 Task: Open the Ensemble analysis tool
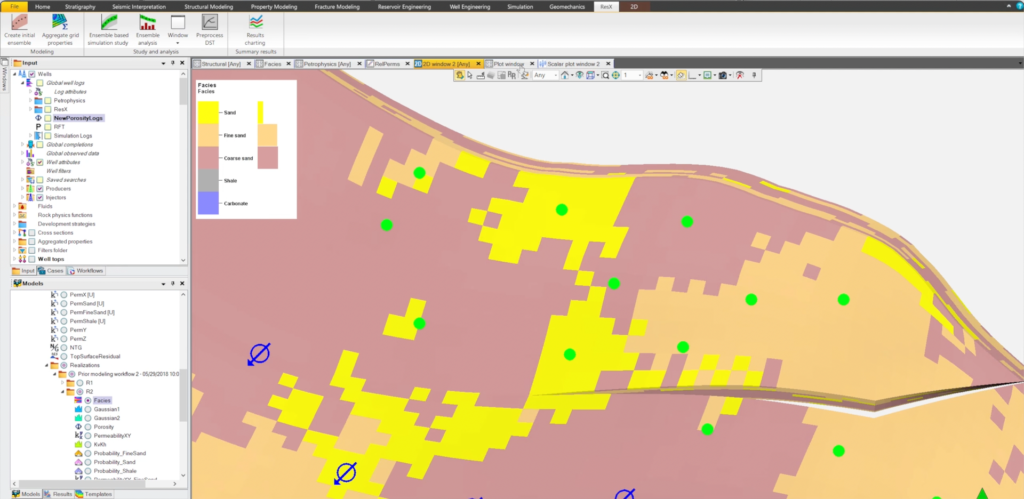click(x=147, y=22)
